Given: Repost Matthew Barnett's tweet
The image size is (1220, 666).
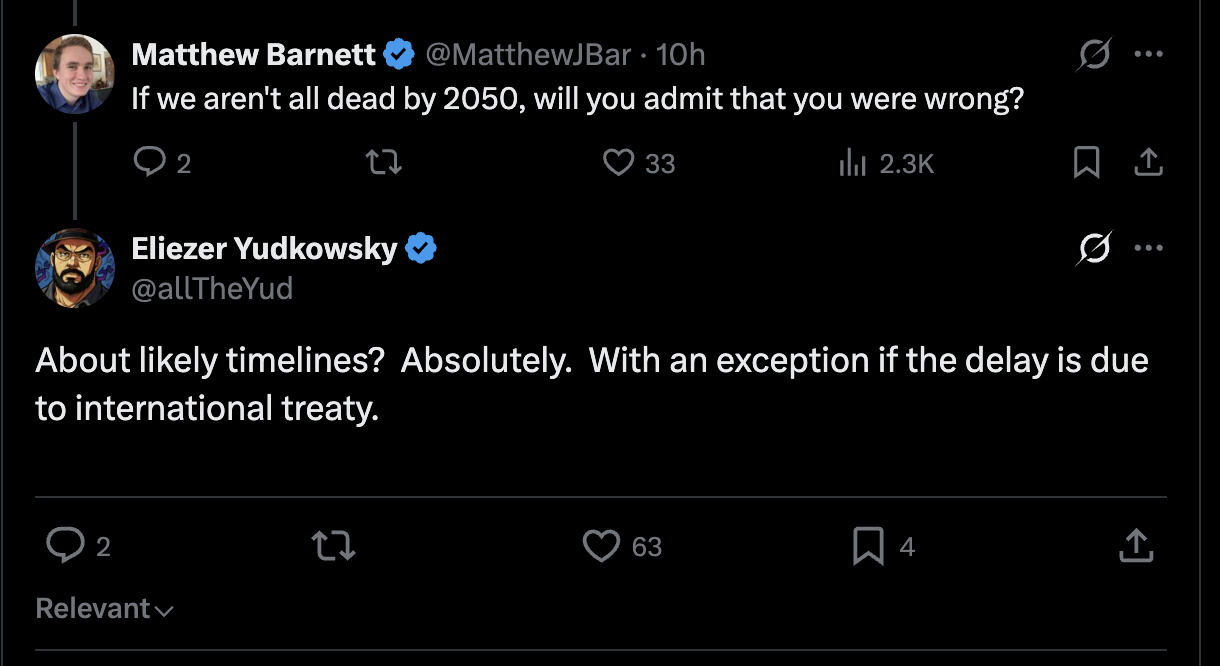Looking at the screenshot, I should 385,162.
